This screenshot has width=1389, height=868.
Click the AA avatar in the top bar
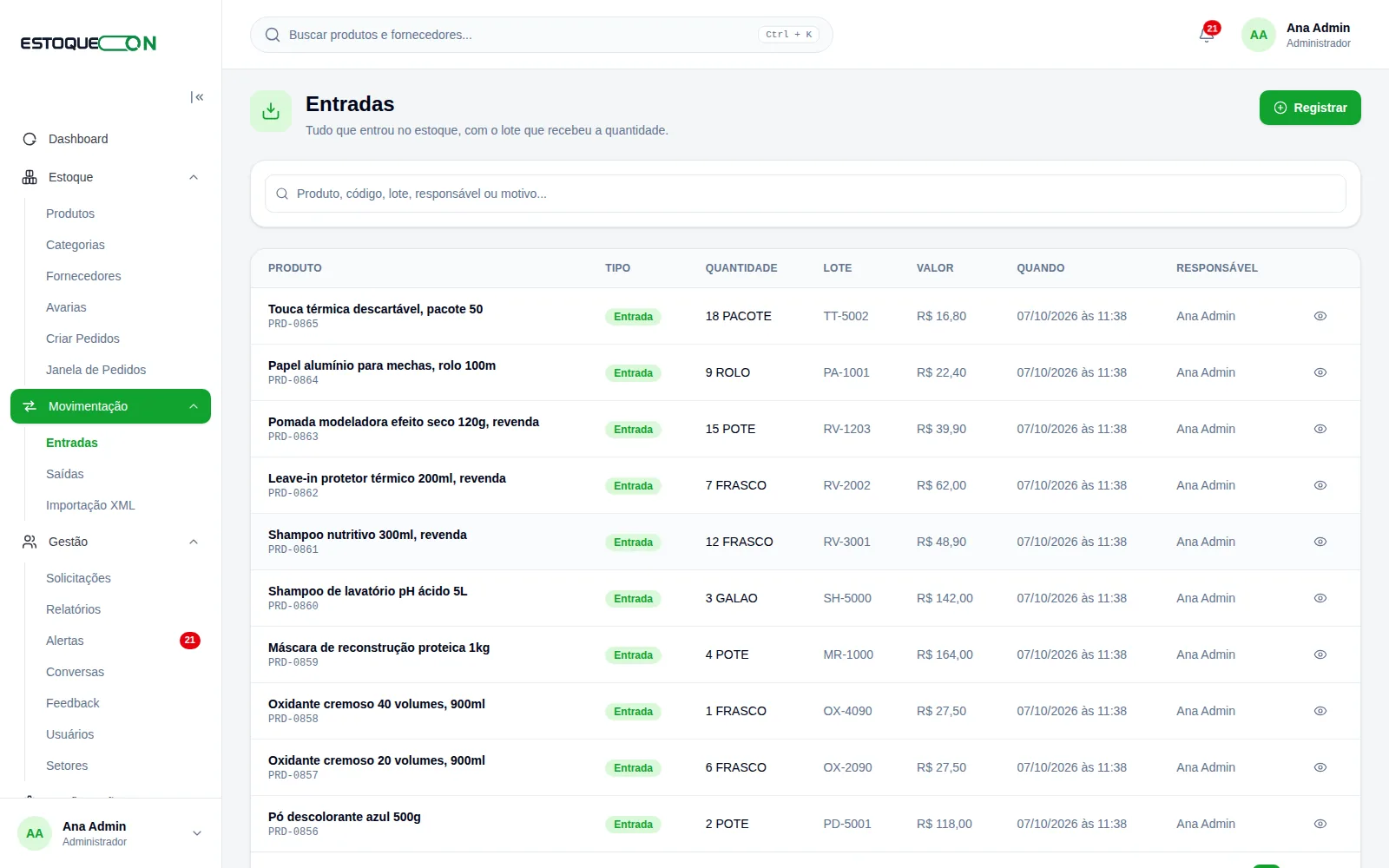pyautogui.click(x=1258, y=35)
